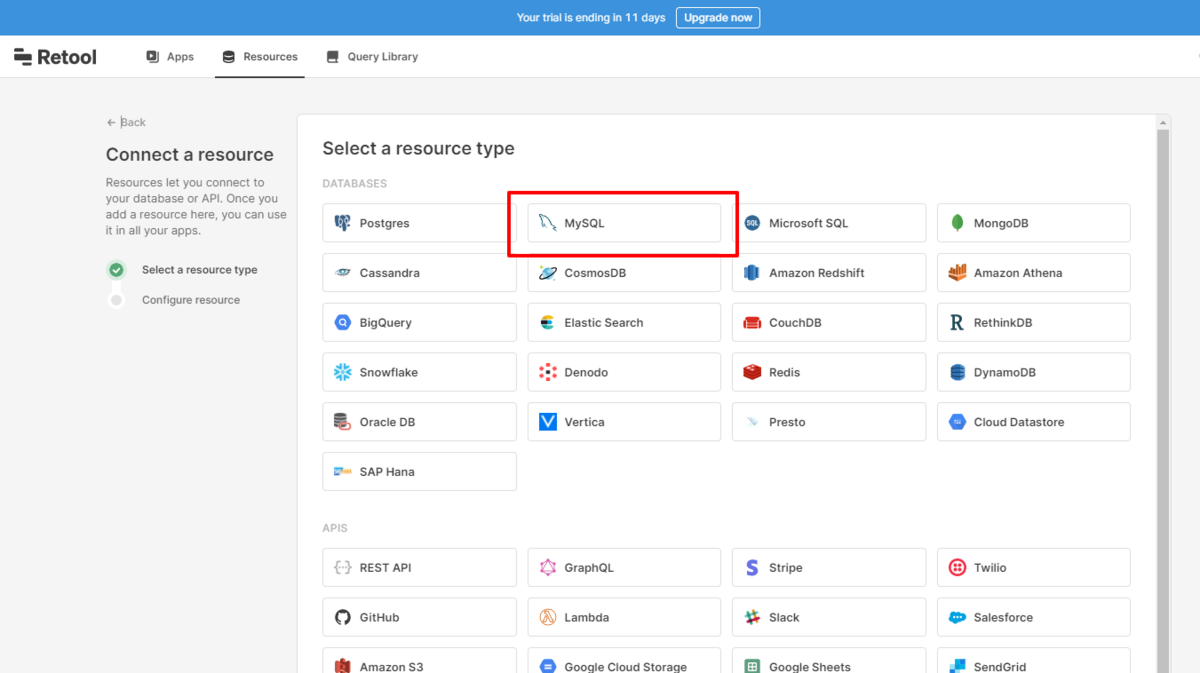
Task: Click the BigQuery icon
Action: (343, 323)
